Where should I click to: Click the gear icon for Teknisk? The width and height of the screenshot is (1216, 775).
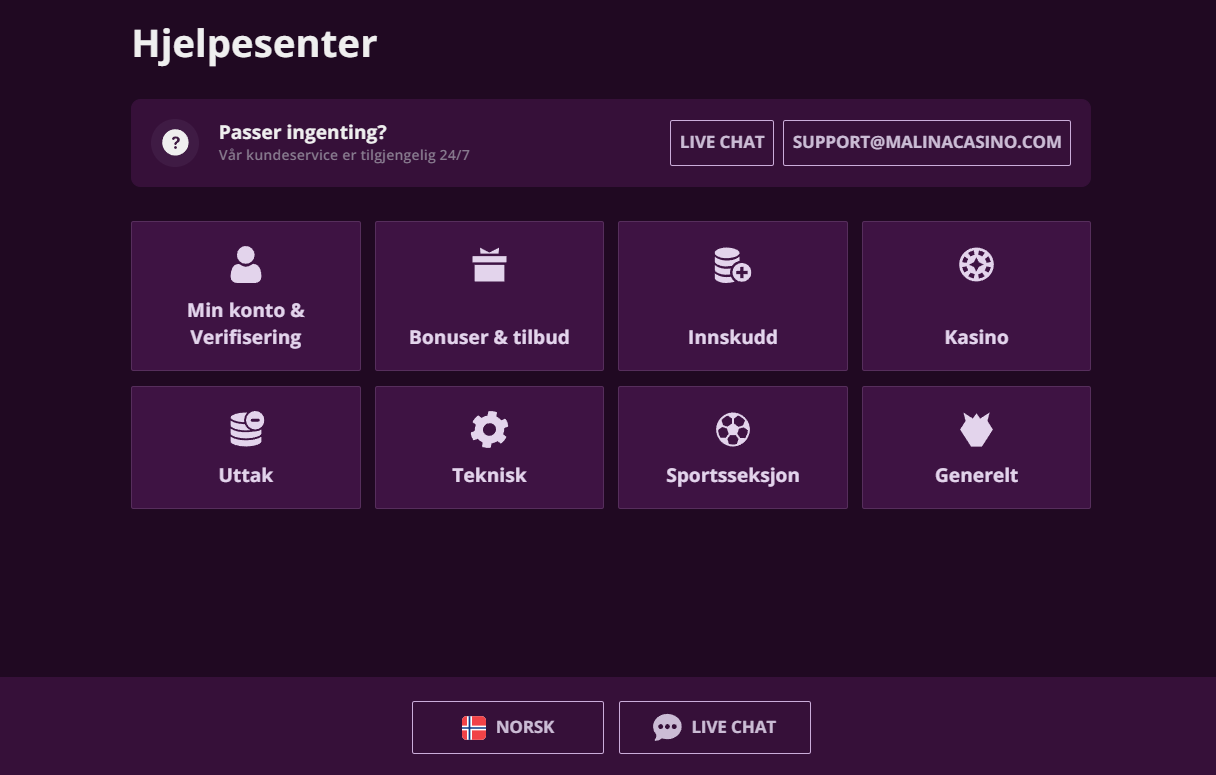click(489, 429)
